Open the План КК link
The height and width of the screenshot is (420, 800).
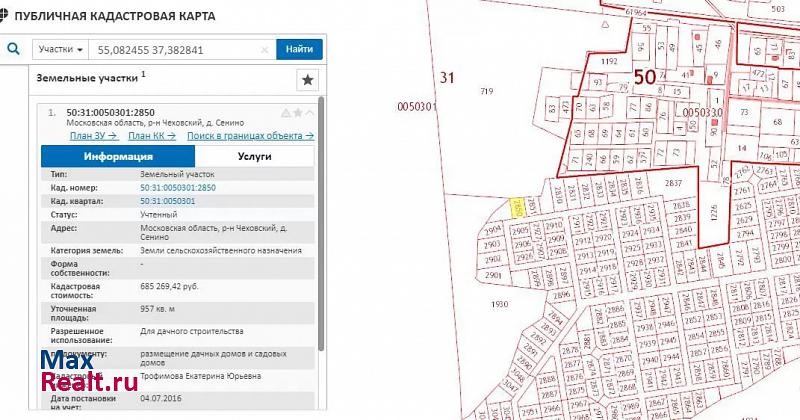coord(152,135)
